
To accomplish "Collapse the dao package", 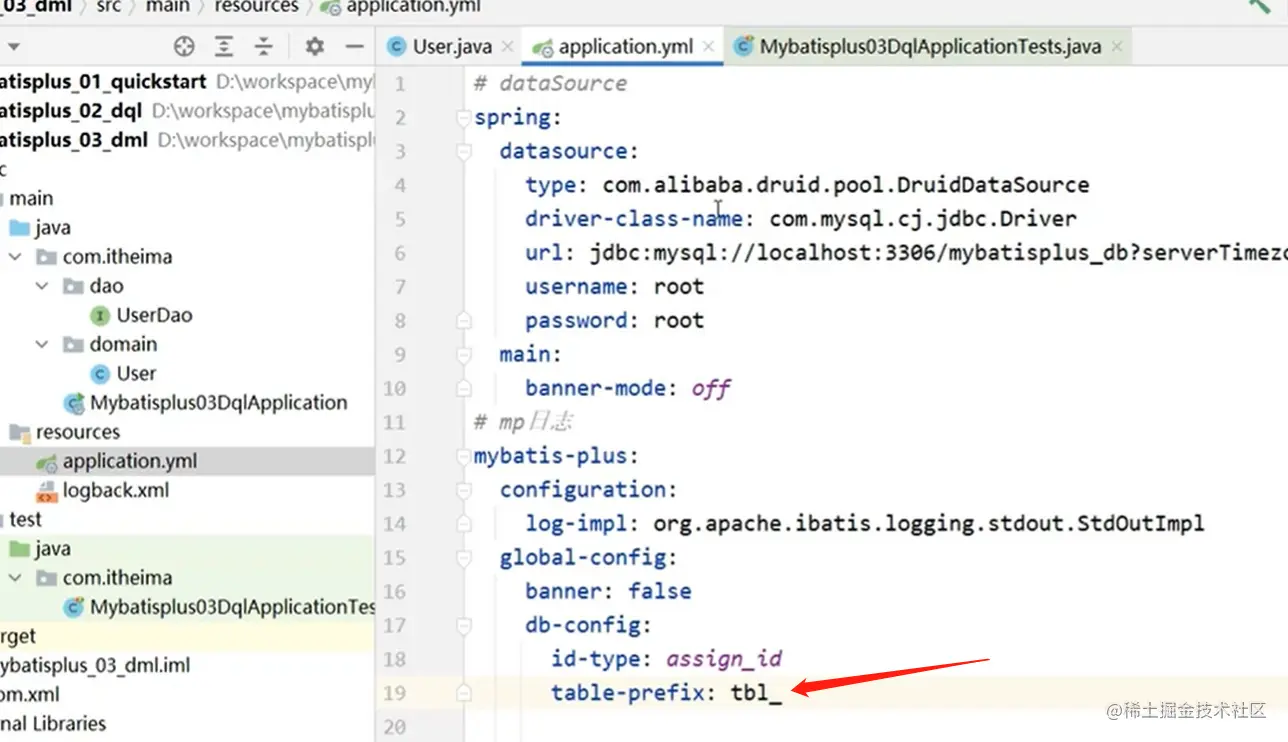I will 42,286.
